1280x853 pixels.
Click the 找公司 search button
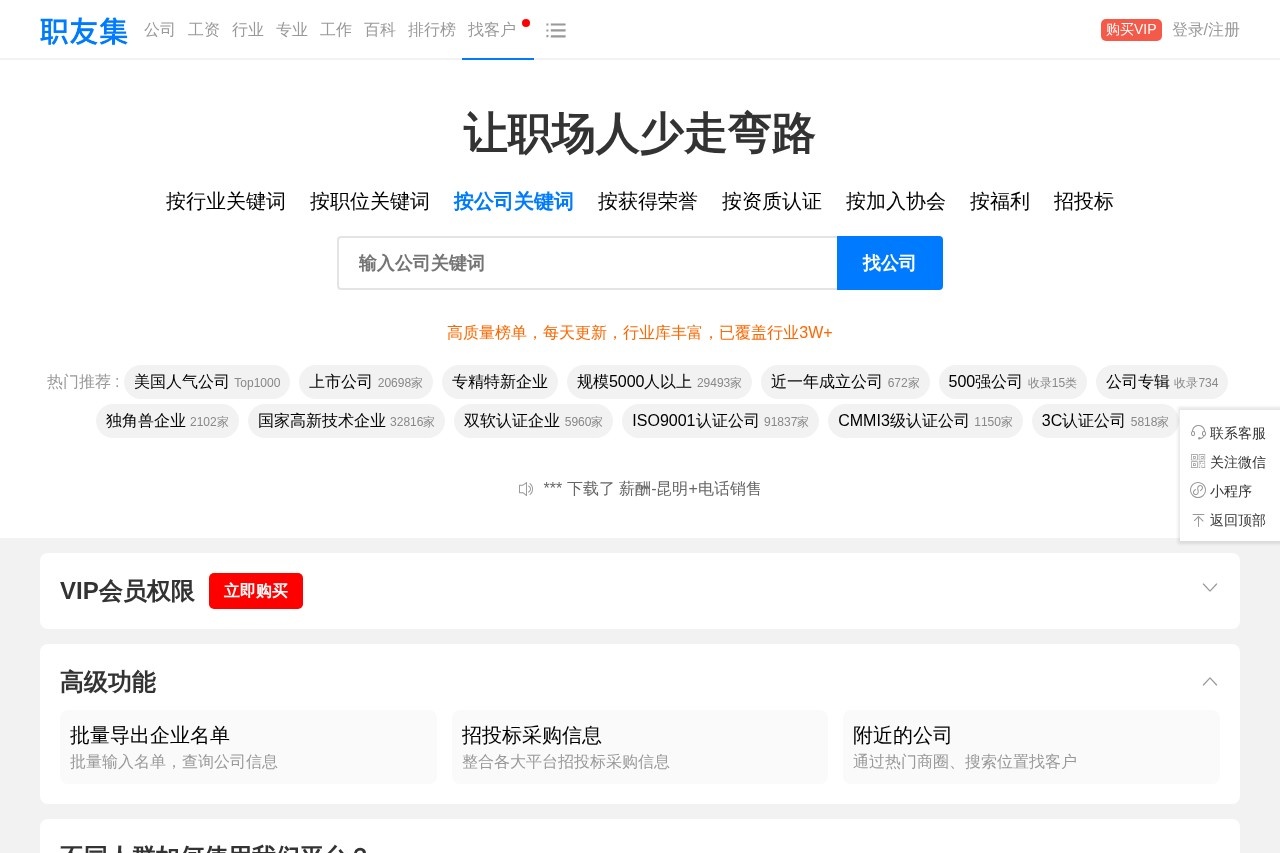click(890, 263)
